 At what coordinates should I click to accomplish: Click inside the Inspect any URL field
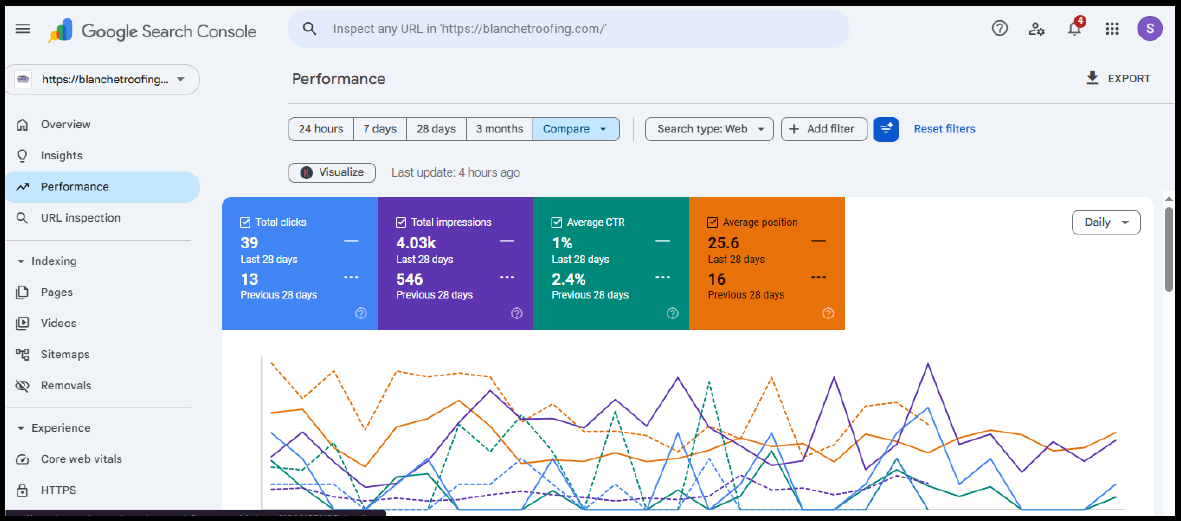click(x=569, y=29)
